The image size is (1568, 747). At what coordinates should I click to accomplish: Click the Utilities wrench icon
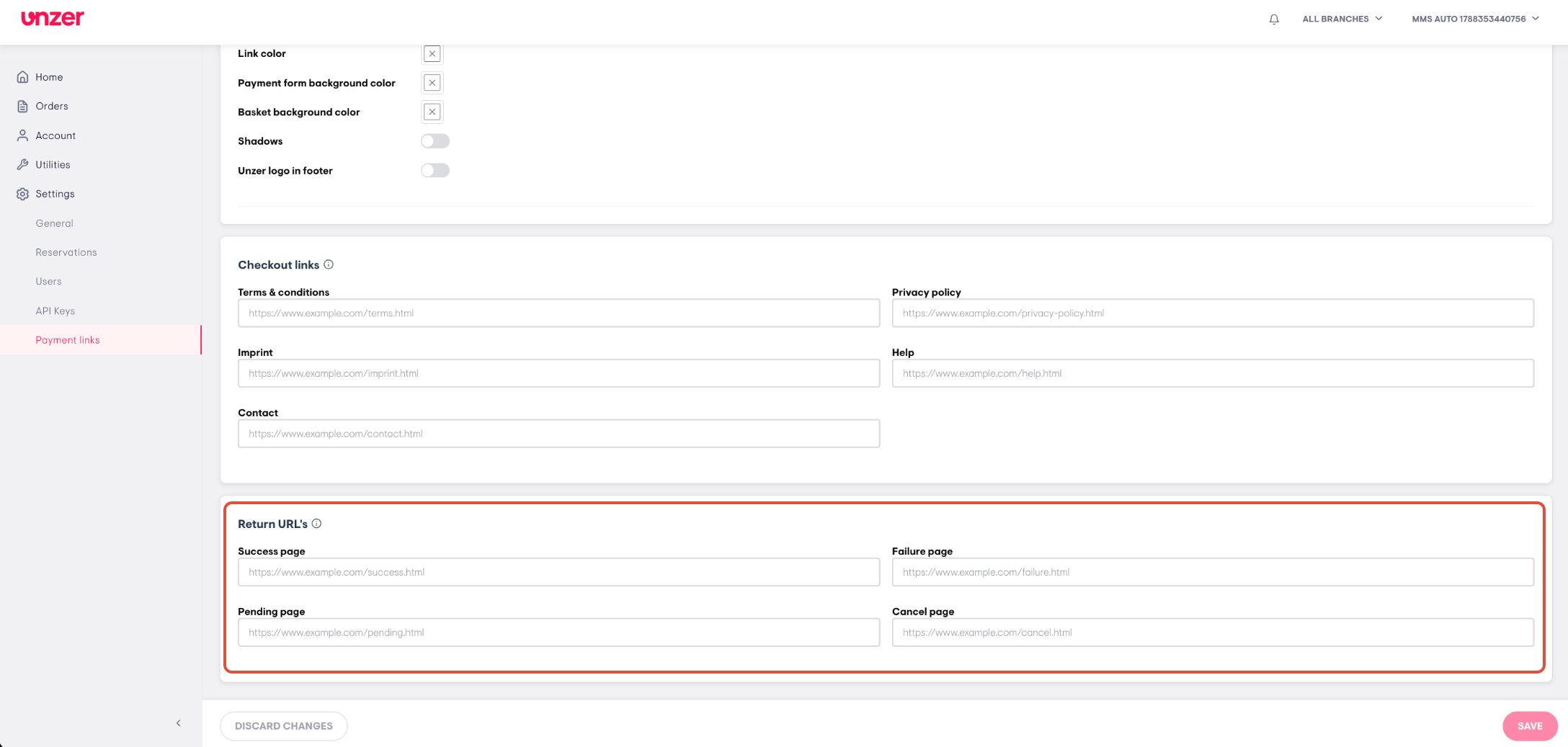pyautogui.click(x=23, y=164)
